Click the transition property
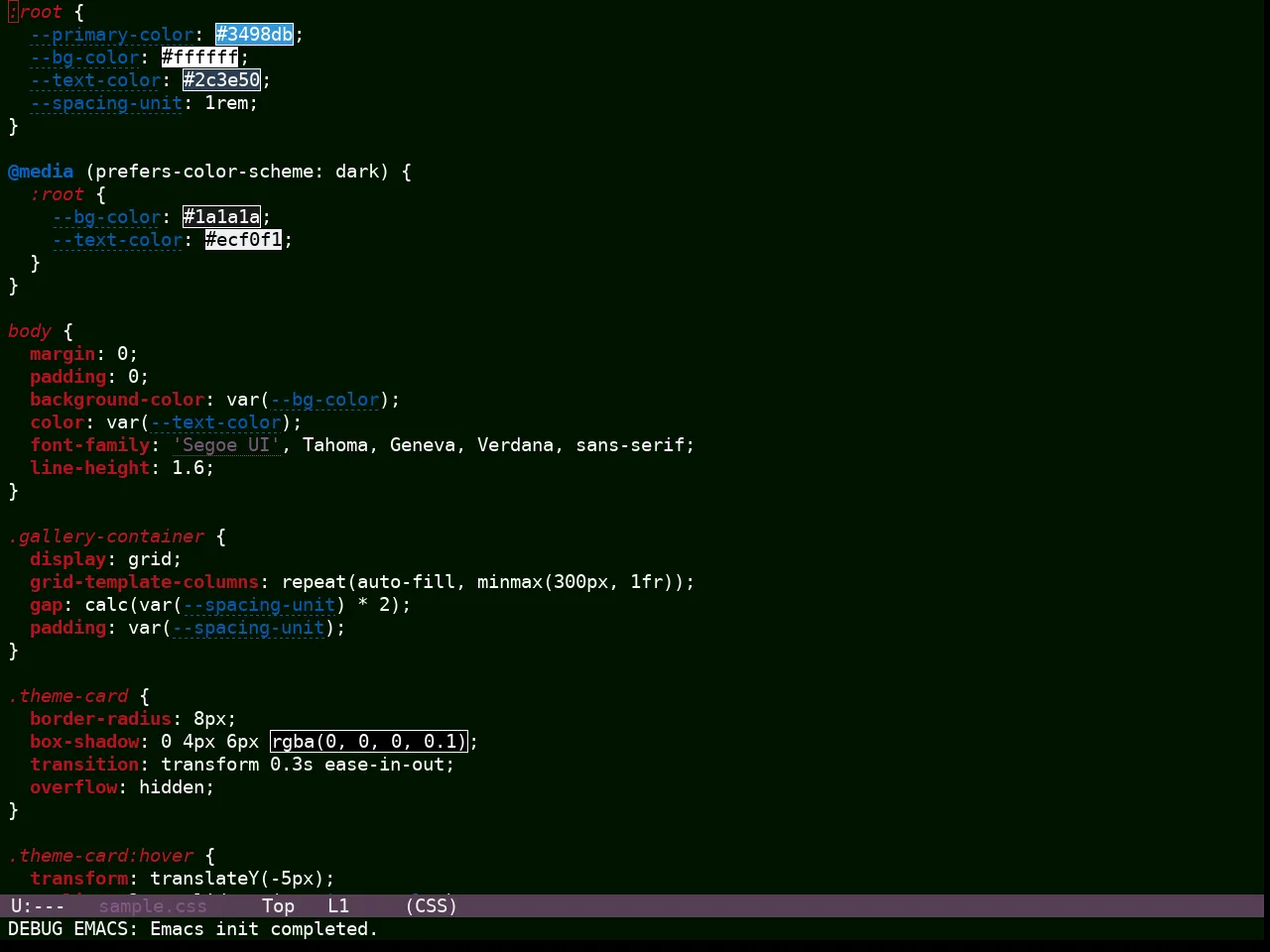Image resolution: width=1270 pixels, height=952 pixels. 84,765
